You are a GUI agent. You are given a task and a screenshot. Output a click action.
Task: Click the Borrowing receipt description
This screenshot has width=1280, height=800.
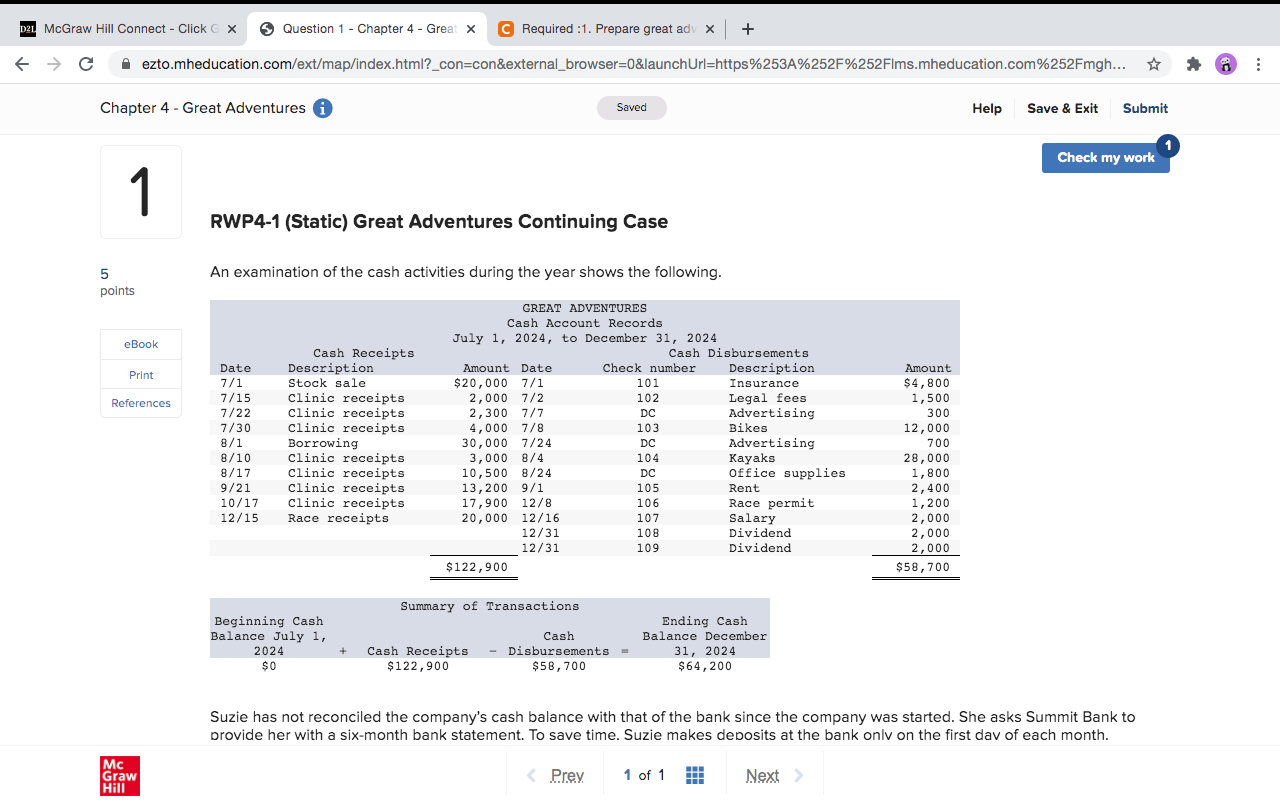point(323,443)
